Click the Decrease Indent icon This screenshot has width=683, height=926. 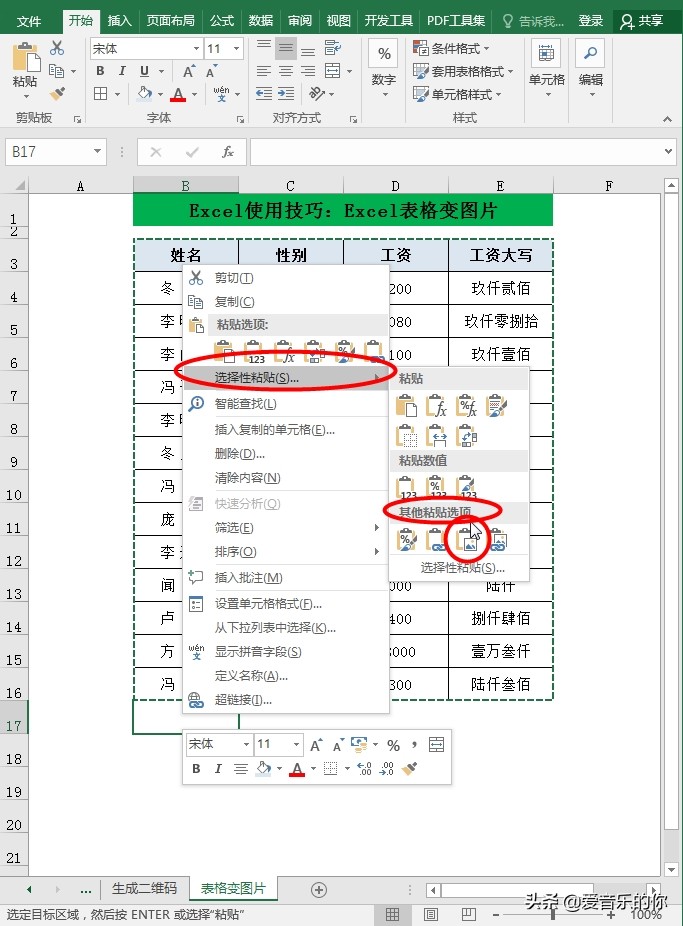point(264,93)
